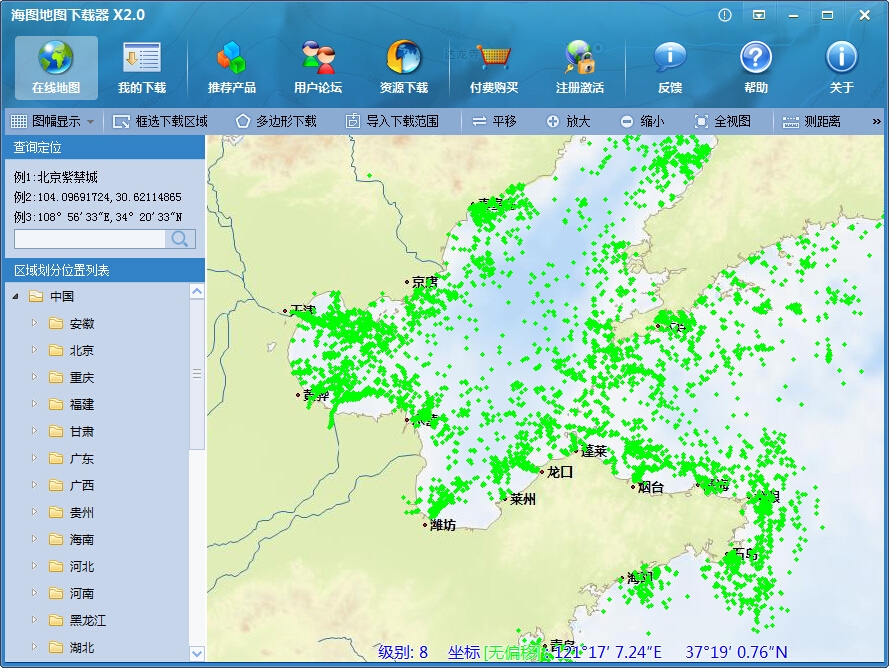
Task: Expand the 贵州 folder arrow
Action: (34, 512)
